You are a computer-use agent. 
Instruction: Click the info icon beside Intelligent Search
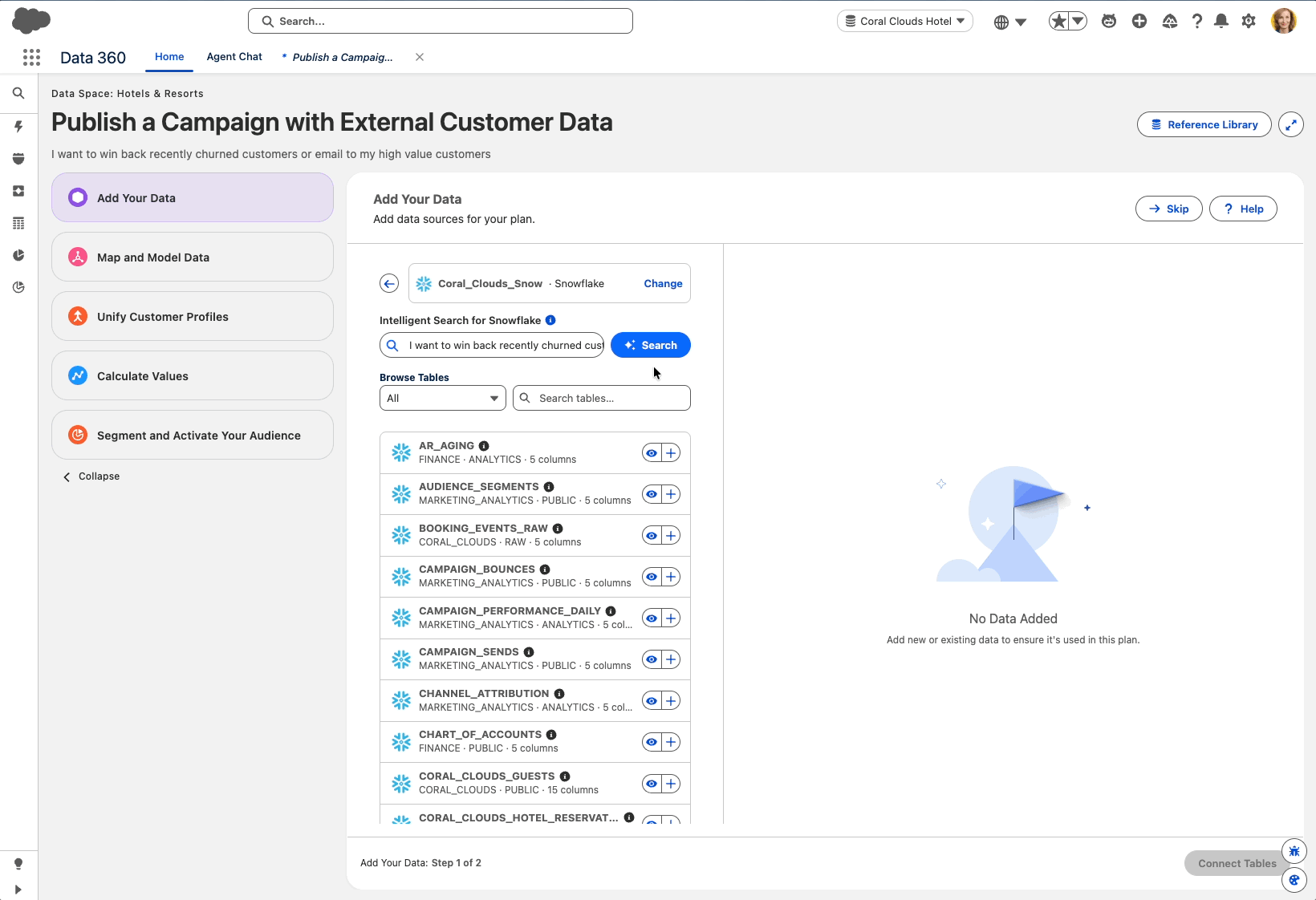pyautogui.click(x=550, y=320)
